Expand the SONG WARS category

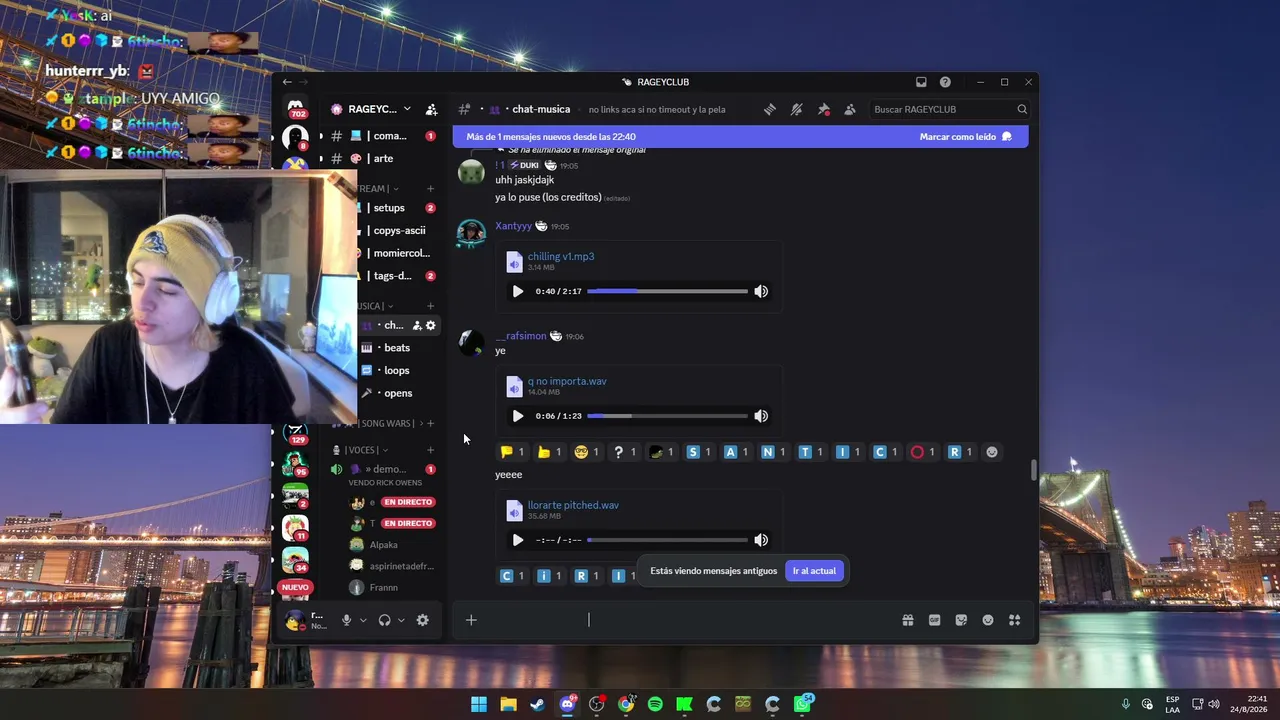(x=386, y=424)
